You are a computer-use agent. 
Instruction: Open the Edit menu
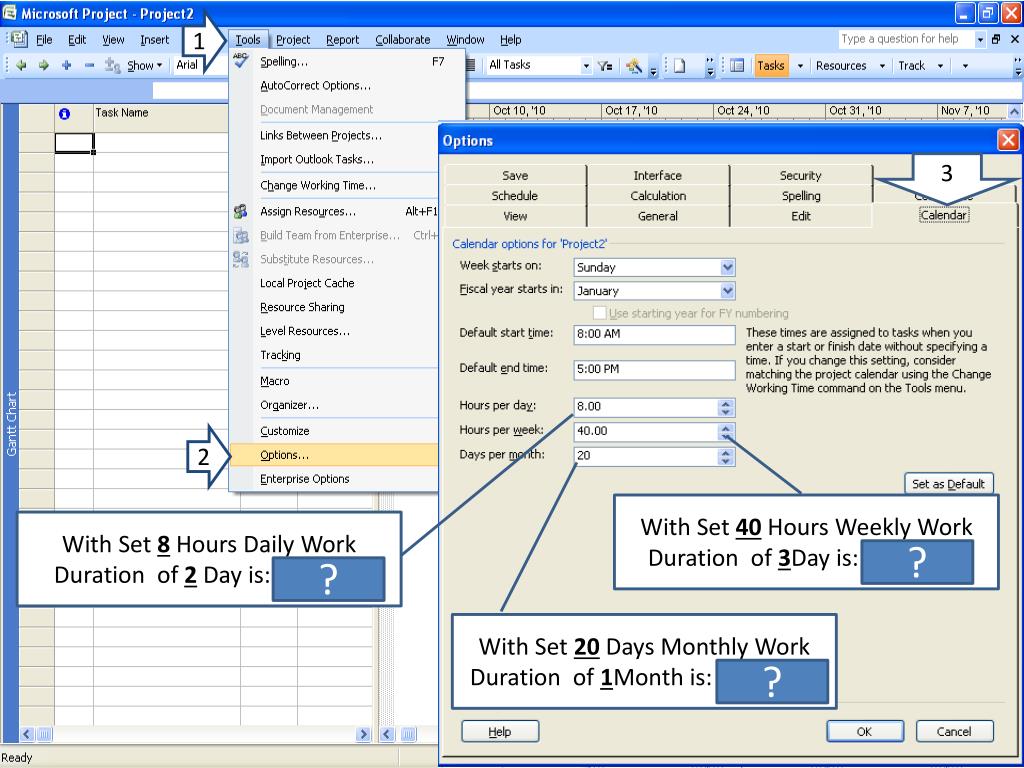coord(77,40)
